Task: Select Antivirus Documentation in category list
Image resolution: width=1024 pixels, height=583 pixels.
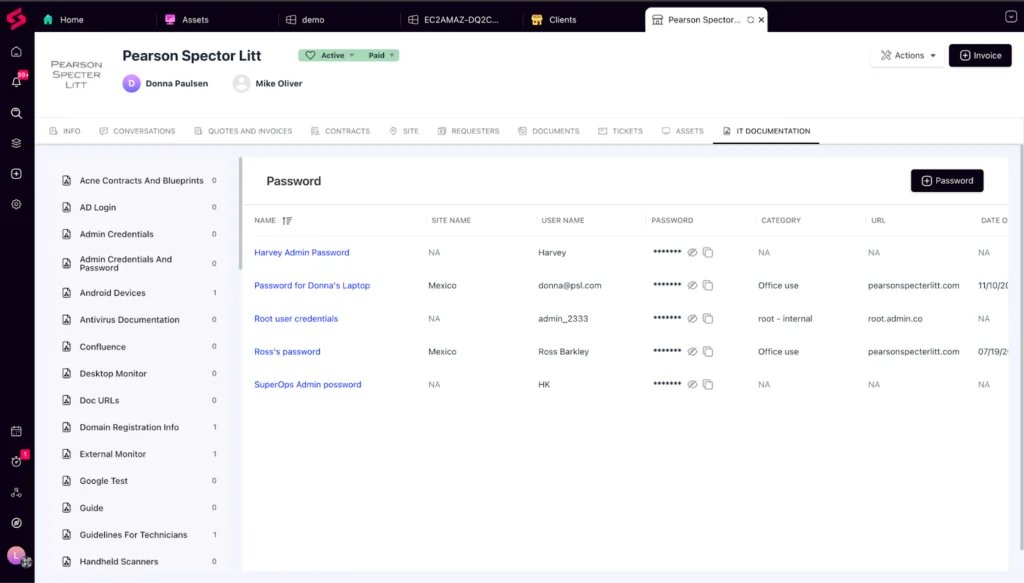Action: [129, 320]
